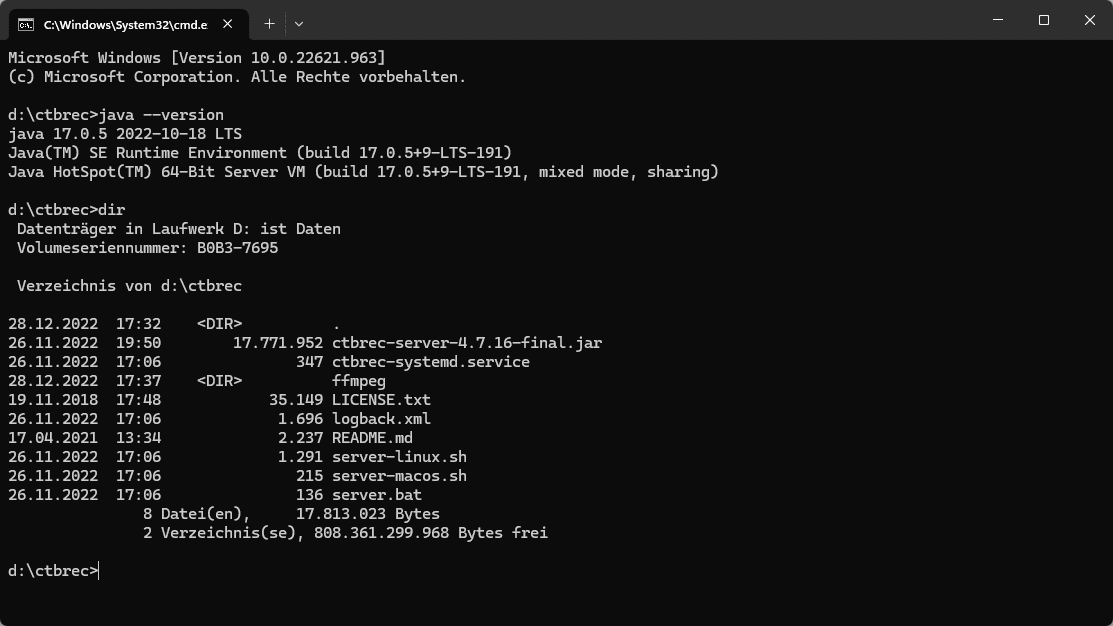The height and width of the screenshot is (626, 1113).
Task: Click the java --version command text
Action: tap(161, 115)
